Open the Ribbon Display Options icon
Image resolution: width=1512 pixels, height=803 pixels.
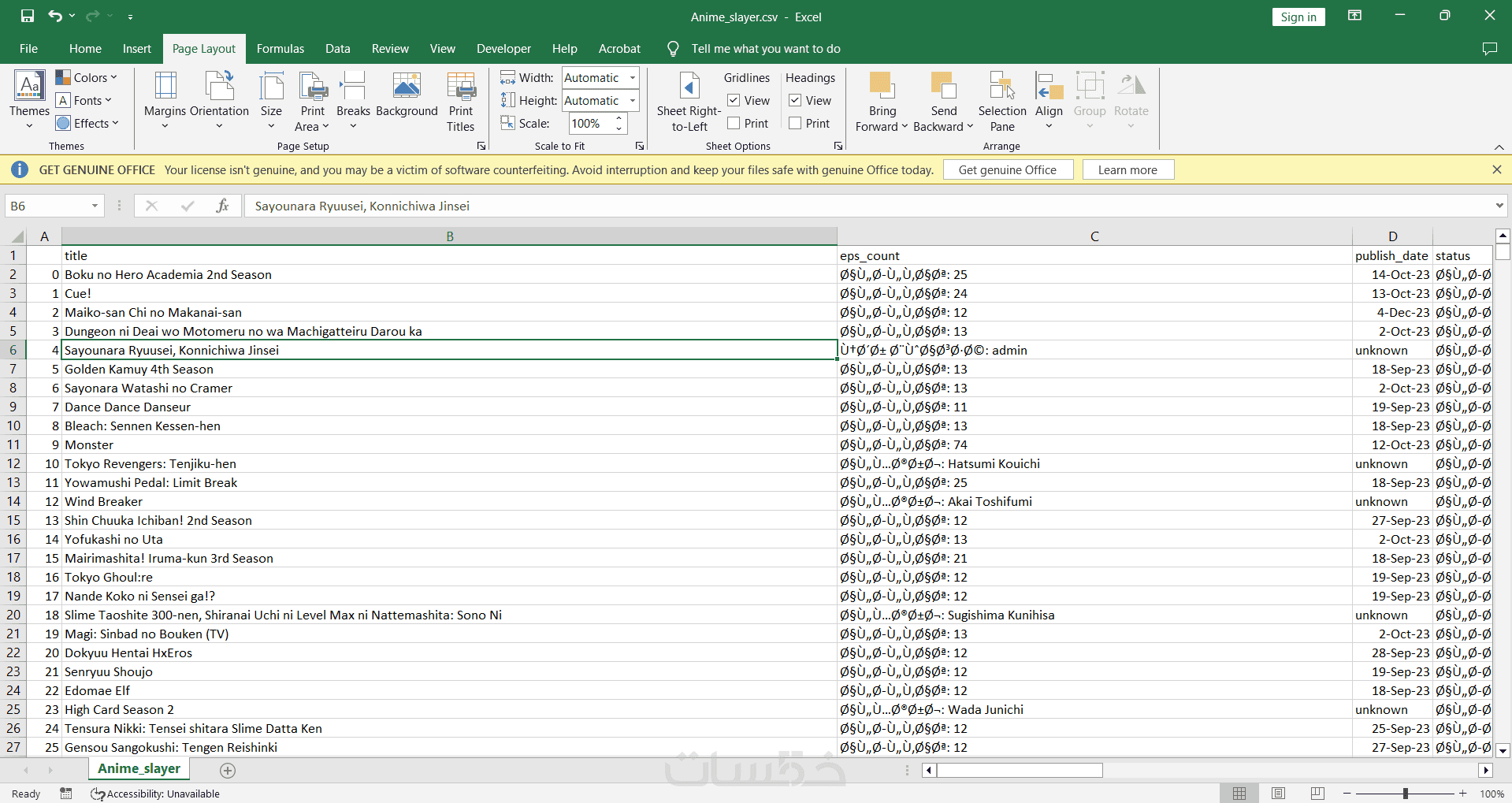point(1355,16)
